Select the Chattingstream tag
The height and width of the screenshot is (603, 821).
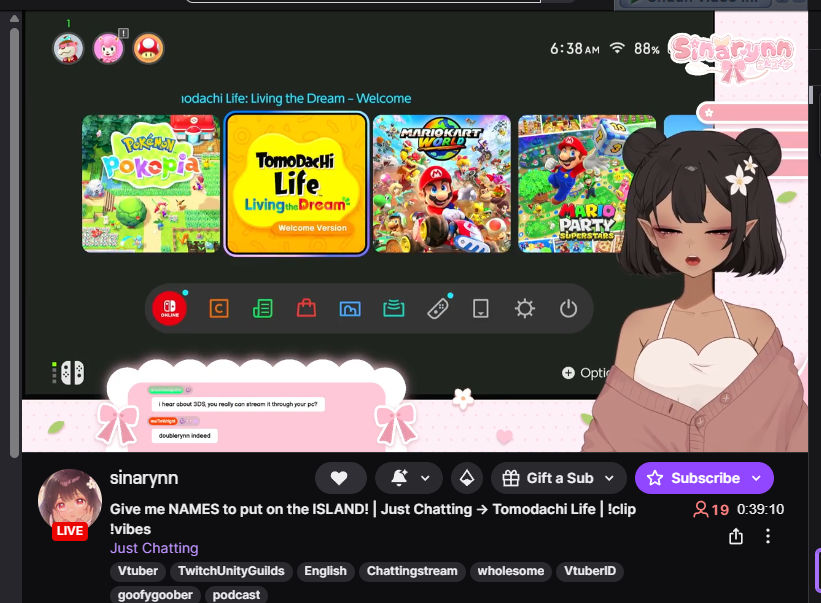412,571
